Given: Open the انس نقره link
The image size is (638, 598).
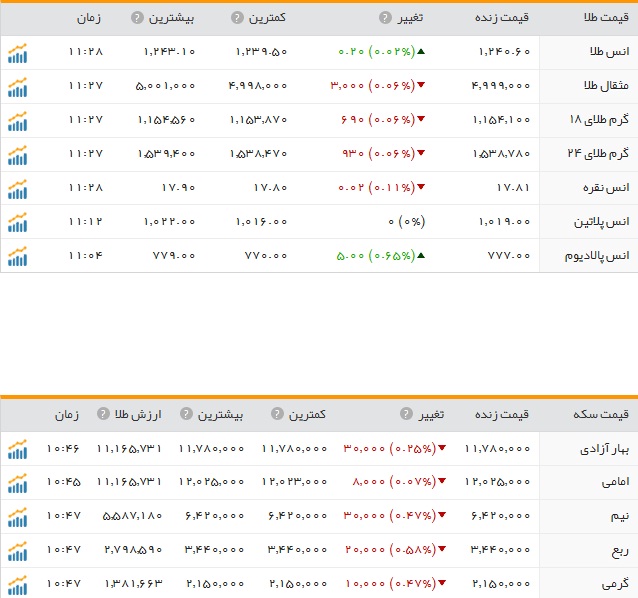Looking at the screenshot, I should click(606, 188).
